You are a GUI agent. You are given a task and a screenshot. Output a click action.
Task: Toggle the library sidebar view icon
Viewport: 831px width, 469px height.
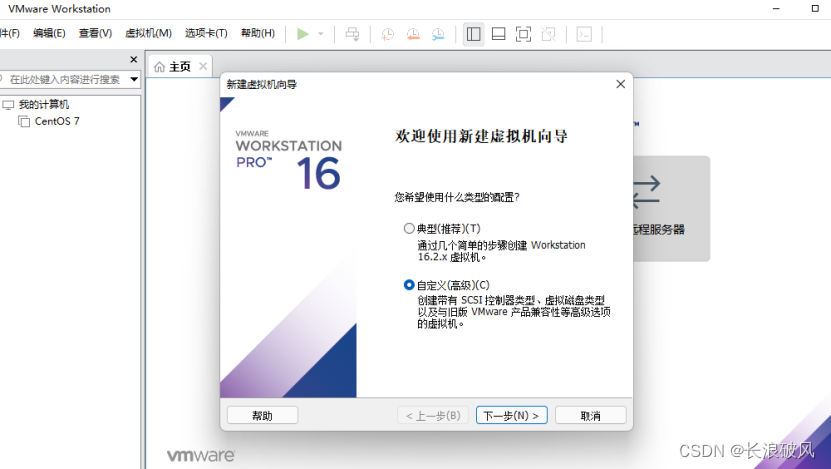coord(473,34)
